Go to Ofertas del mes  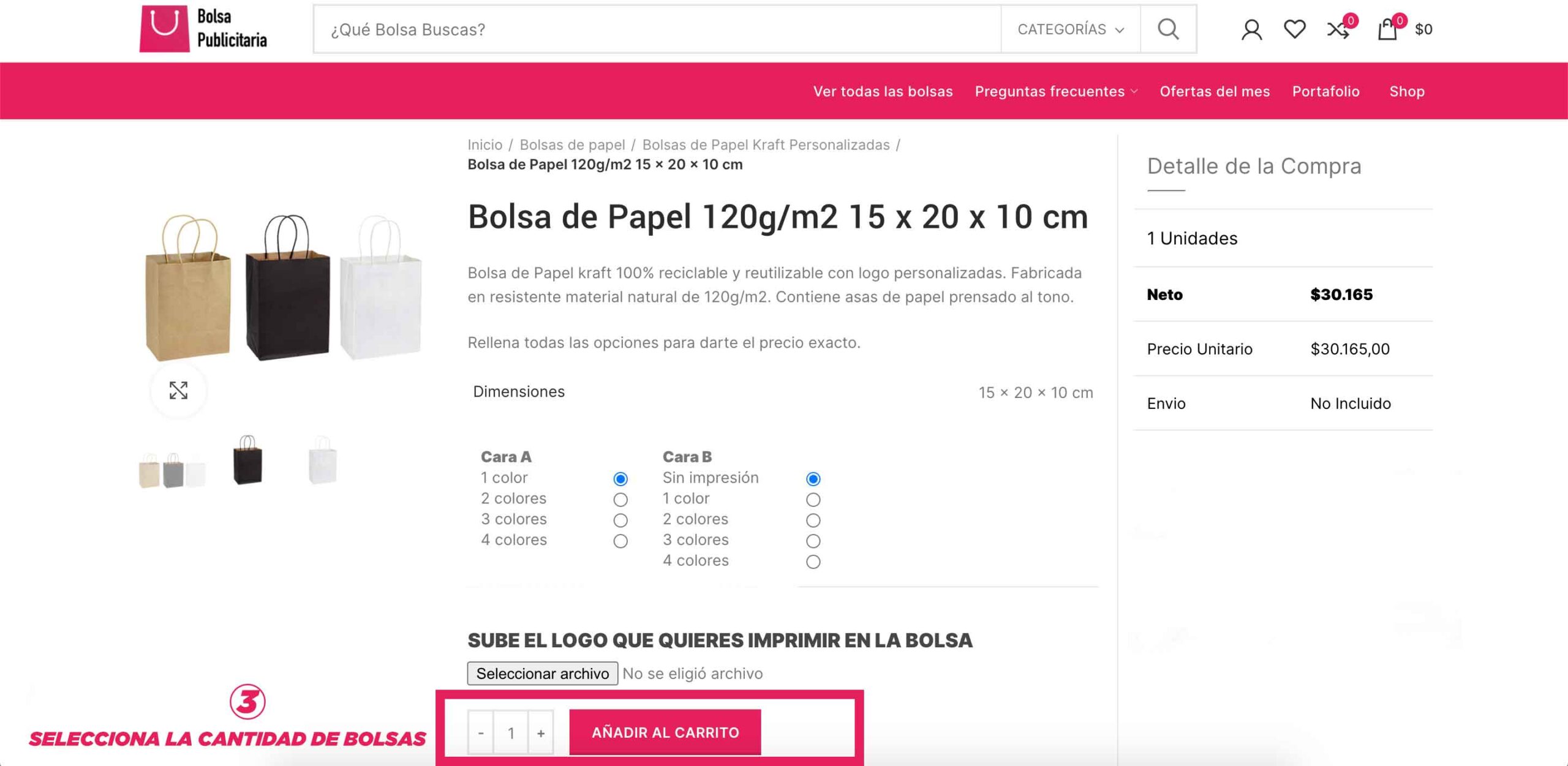[1215, 91]
